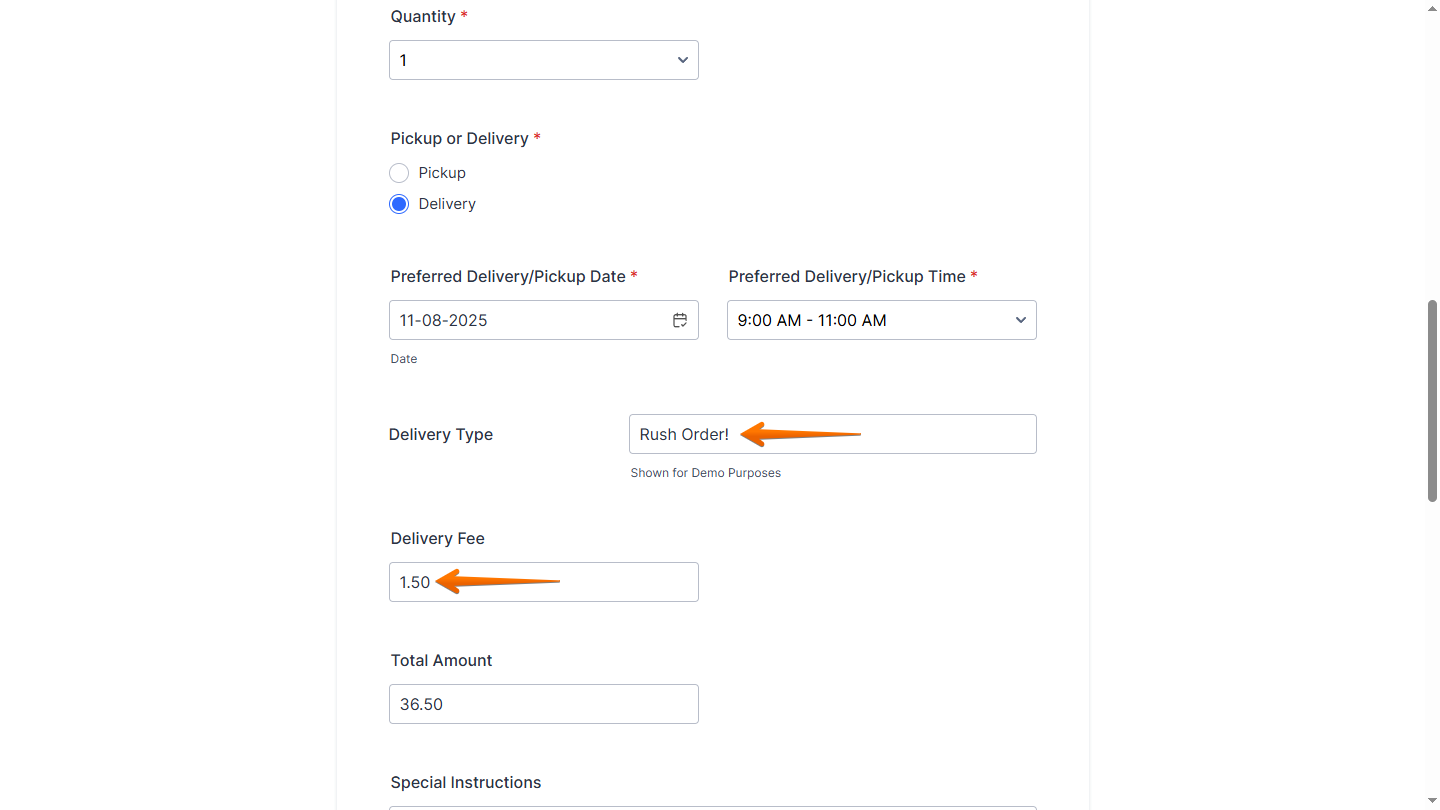Select the Delivery Fee value 1.50
The image size is (1440, 810).
coord(415,581)
